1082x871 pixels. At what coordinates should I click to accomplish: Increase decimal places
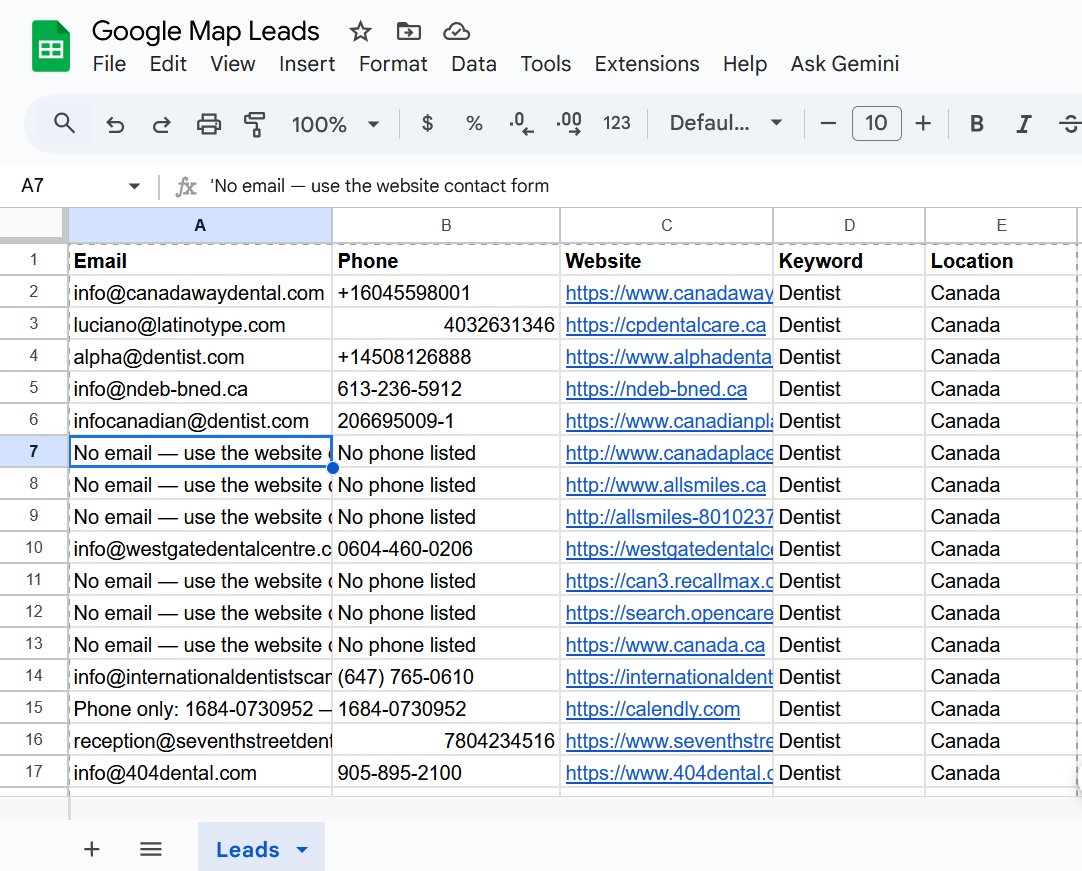tap(568, 123)
